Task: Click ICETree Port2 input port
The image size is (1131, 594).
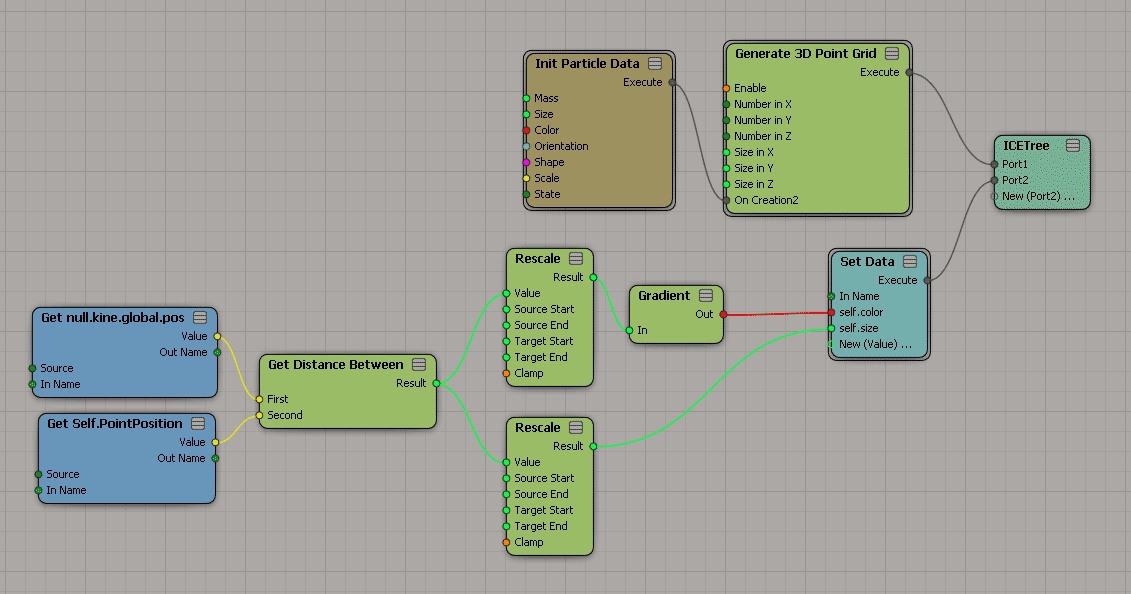Action: pyautogui.click(x=994, y=180)
